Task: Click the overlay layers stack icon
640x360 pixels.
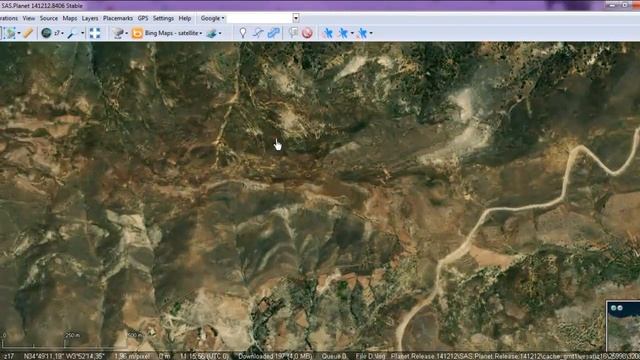Action: click(211, 33)
